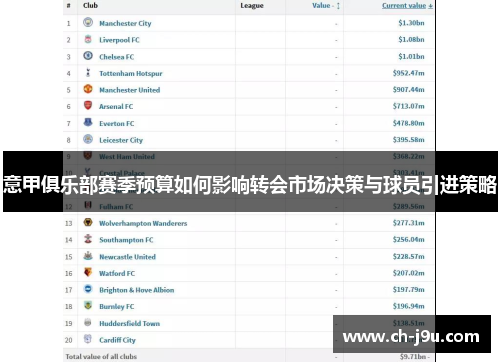Click the Cardiff City club crest
This screenshot has height=362, width=500.
(x=88, y=339)
